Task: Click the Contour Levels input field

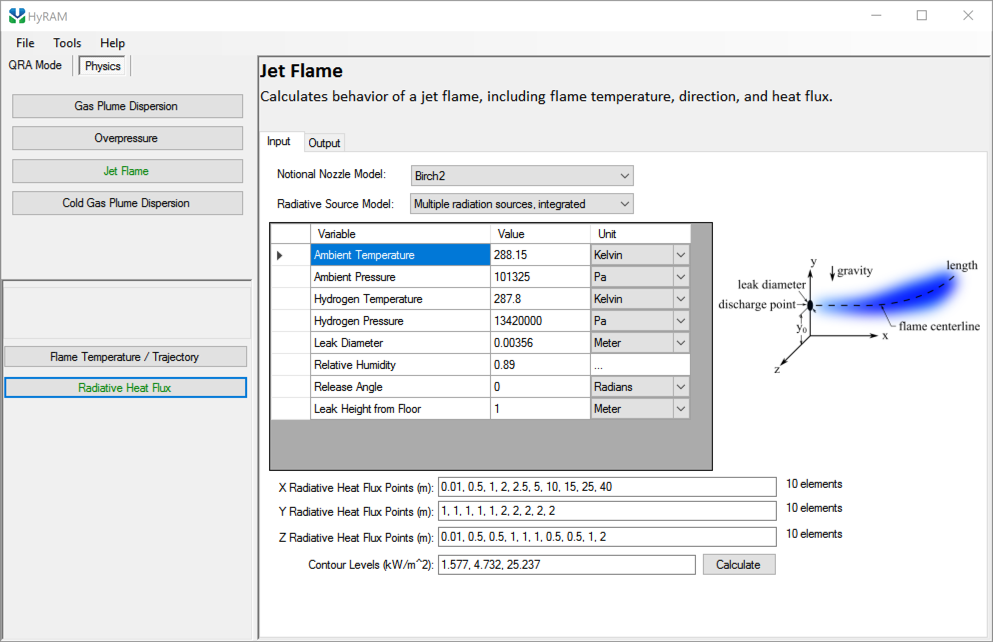Action: point(566,565)
